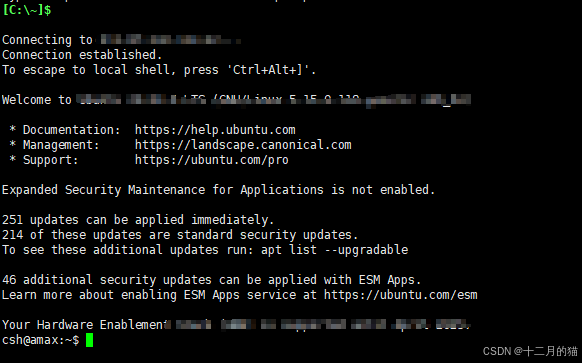This screenshot has height=363, width=582.
Task: Open the https://help.ubuntu.com link
Action: (x=215, y=130)
